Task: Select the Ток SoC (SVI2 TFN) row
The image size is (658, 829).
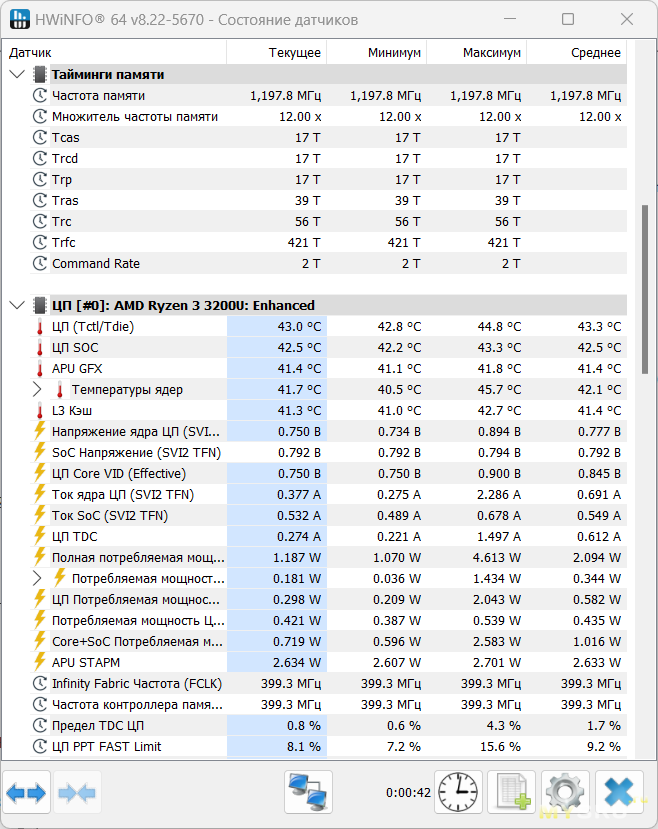Action: pos(328,515)
